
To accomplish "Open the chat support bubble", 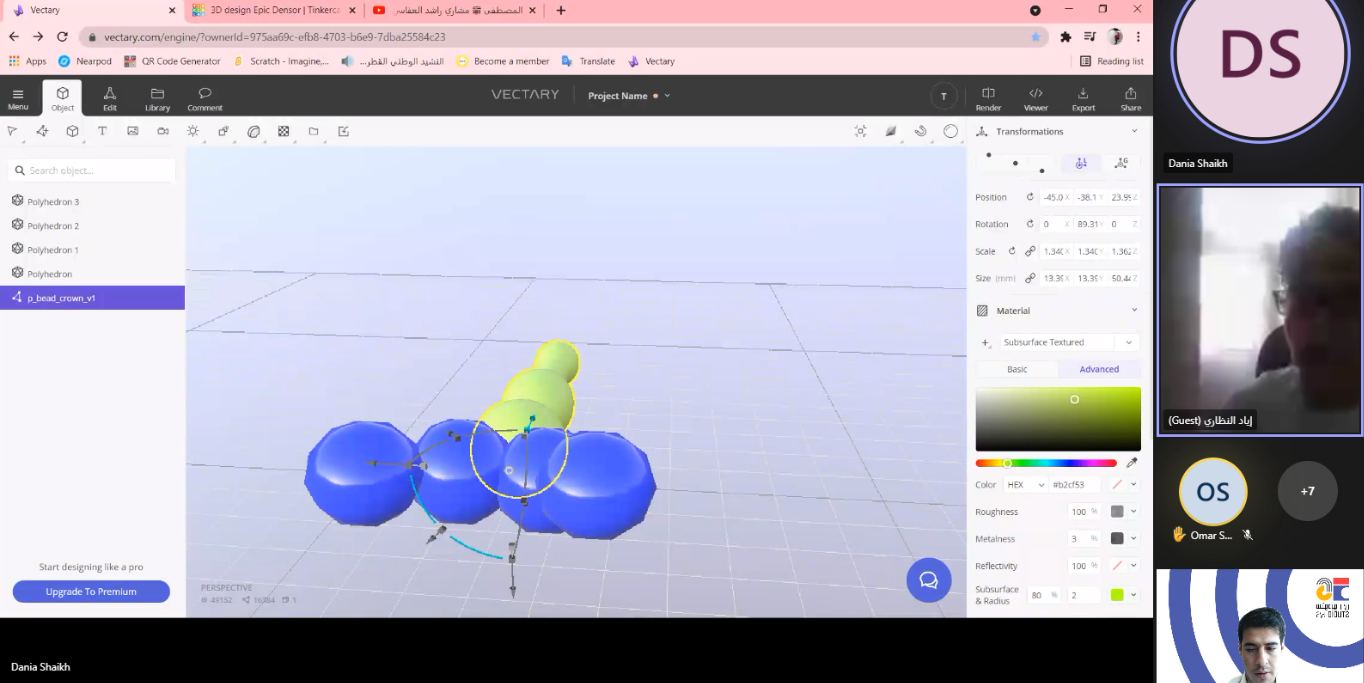I will coord(928,580).
